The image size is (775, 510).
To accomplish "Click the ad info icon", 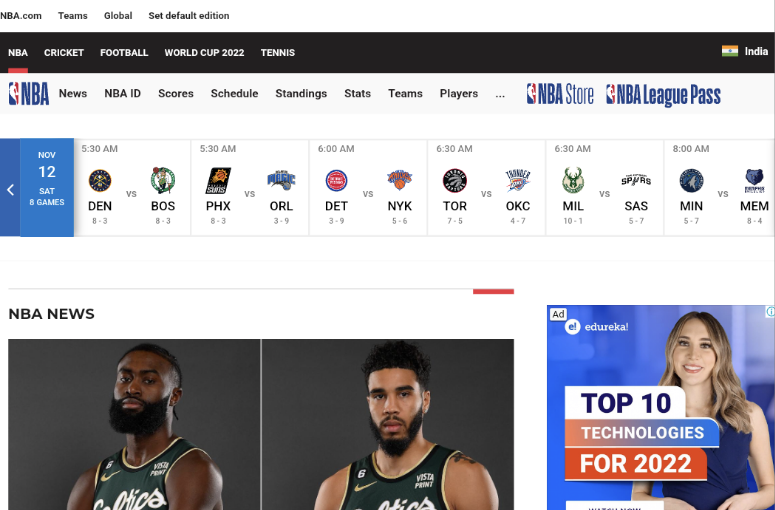I will (x=770, y=311).
